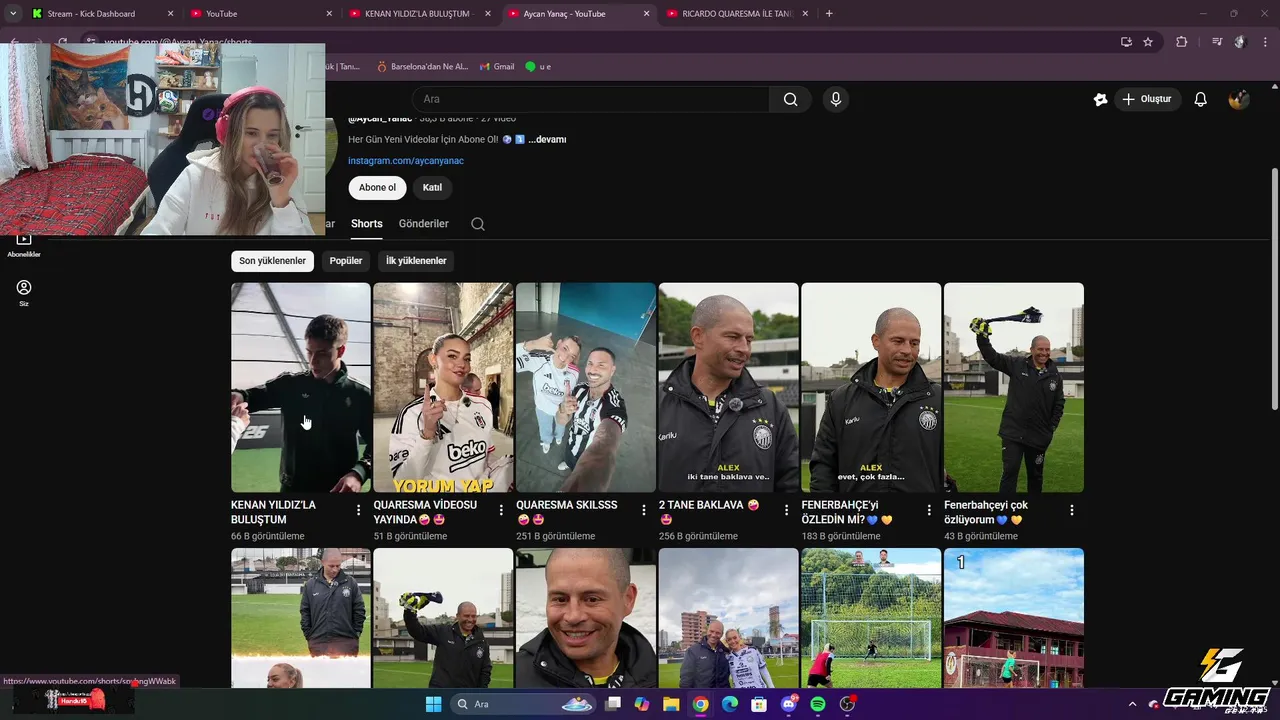Show hidden system tray icons
This screenshot has width=1280, height=720.
pyautogui.click(x=1132, y=704)
